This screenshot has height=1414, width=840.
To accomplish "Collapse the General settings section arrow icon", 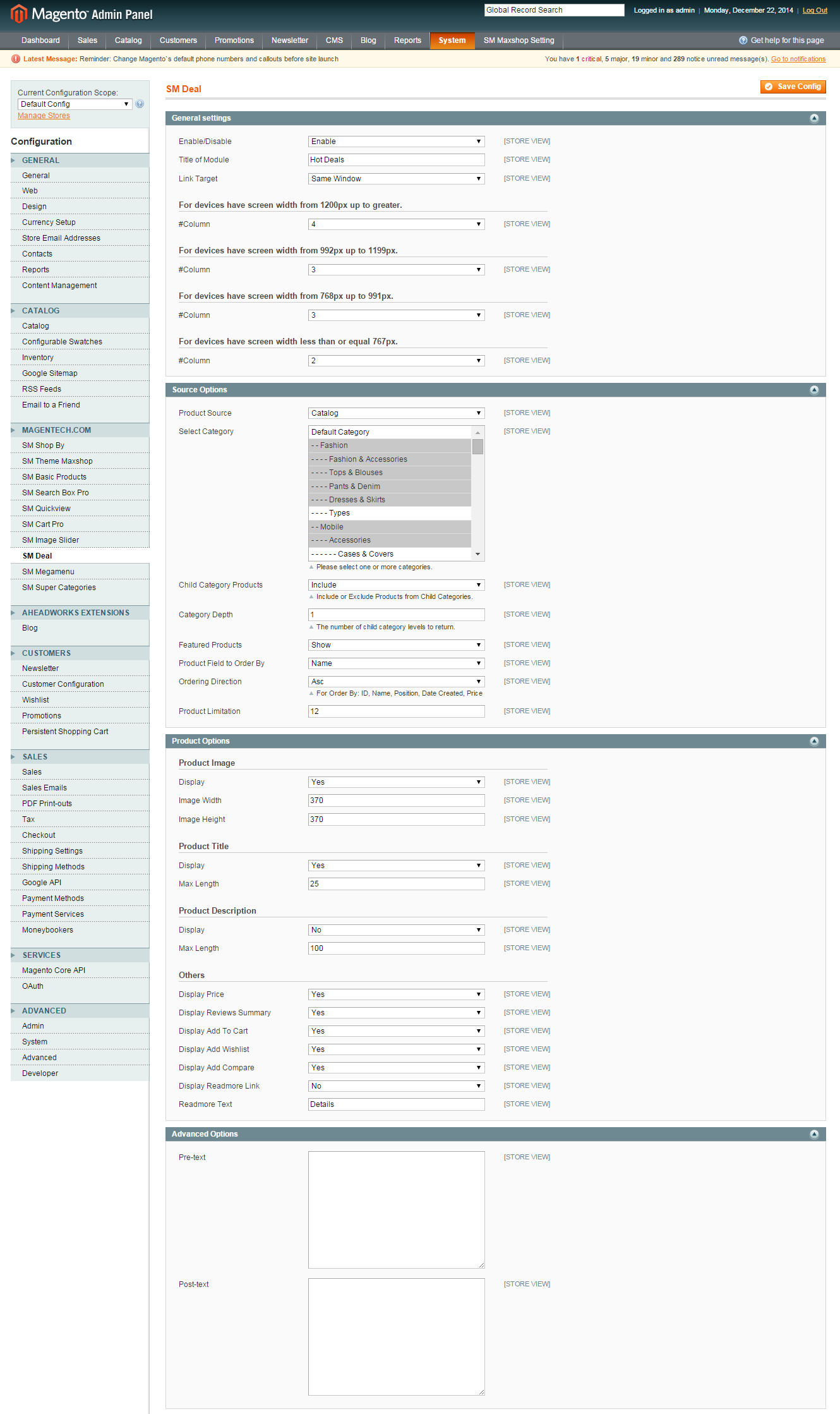I will point(814,118).
